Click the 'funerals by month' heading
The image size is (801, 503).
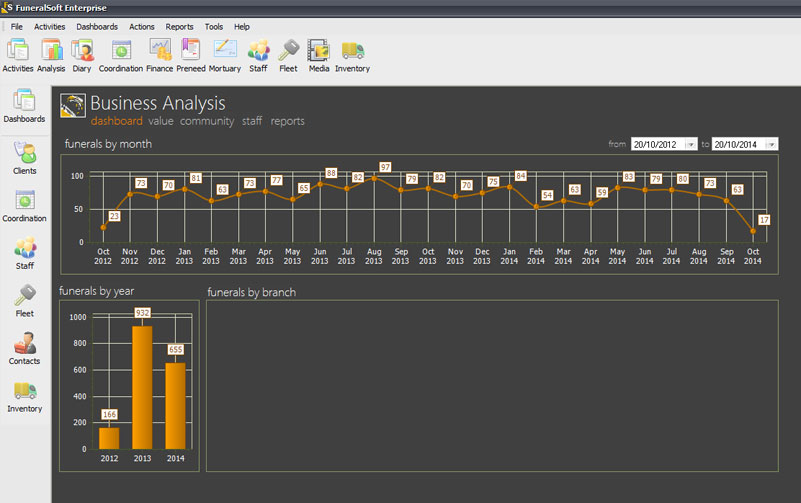point(108,144)
